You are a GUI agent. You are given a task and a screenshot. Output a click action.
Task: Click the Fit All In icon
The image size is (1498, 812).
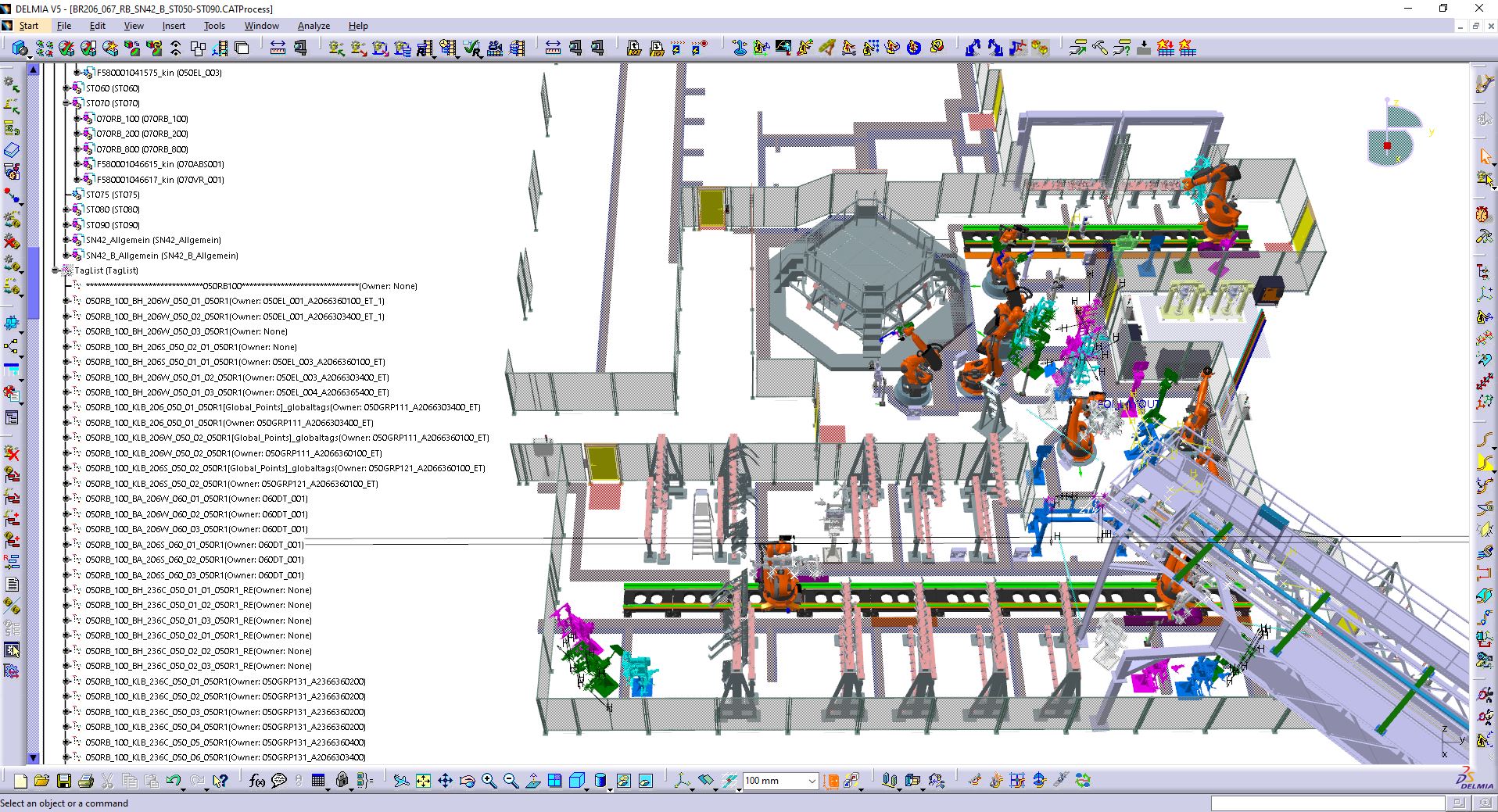click(423, 780)
